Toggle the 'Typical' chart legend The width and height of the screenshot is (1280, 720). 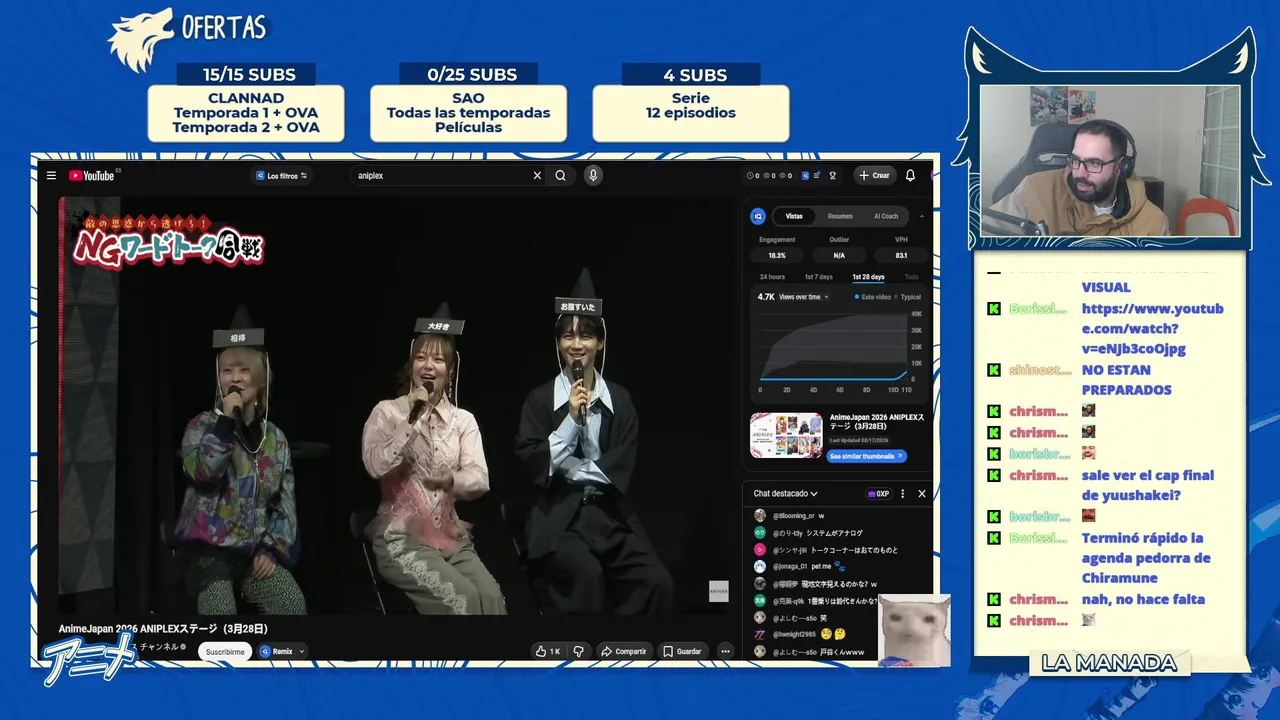908,297
